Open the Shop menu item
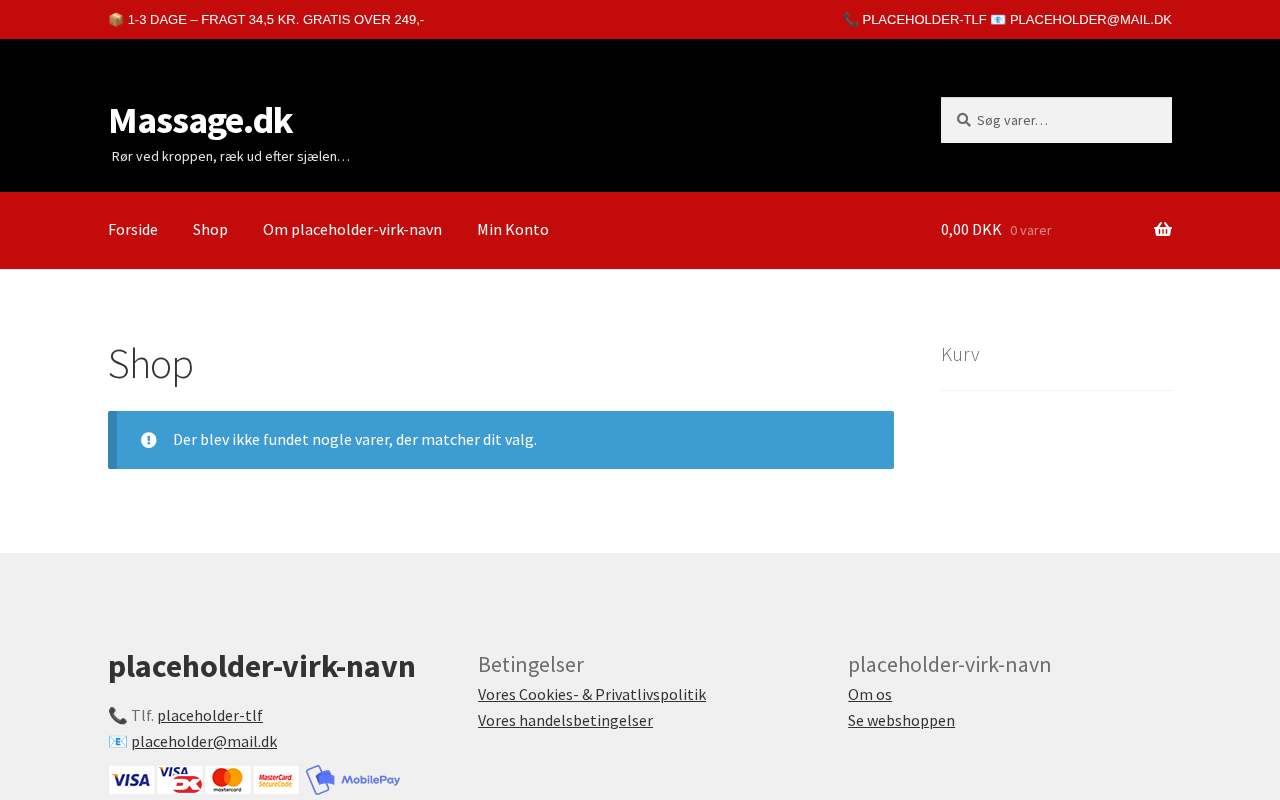 (x=210, y=230)
